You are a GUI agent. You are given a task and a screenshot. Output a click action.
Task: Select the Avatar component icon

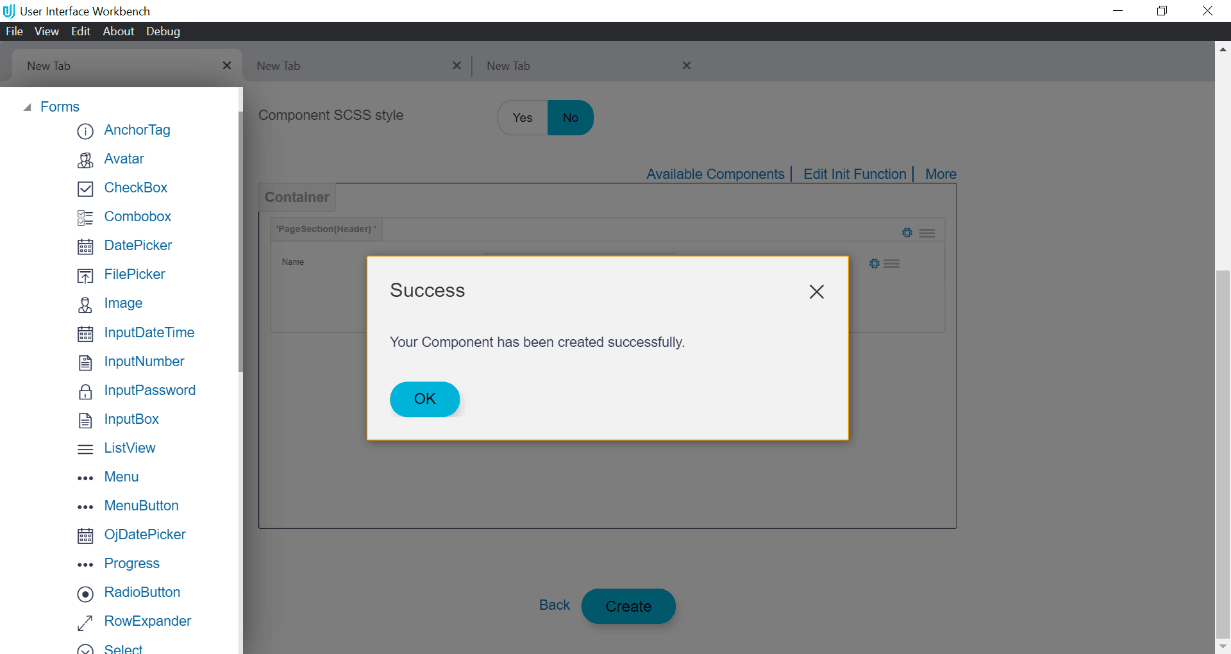(x=85, y=159)
